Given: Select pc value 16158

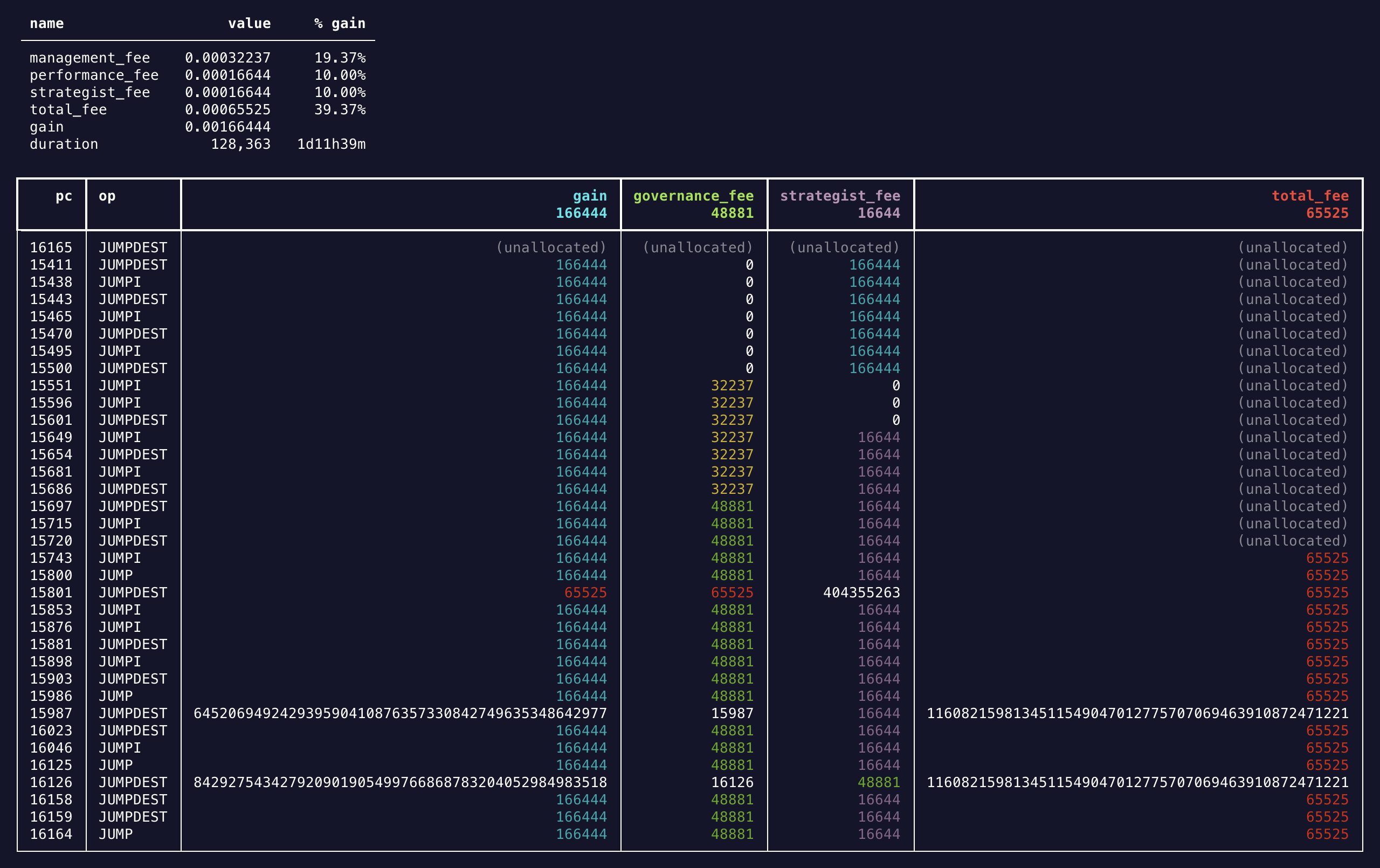Looking at the screenshot, I should tap(51, 800).
